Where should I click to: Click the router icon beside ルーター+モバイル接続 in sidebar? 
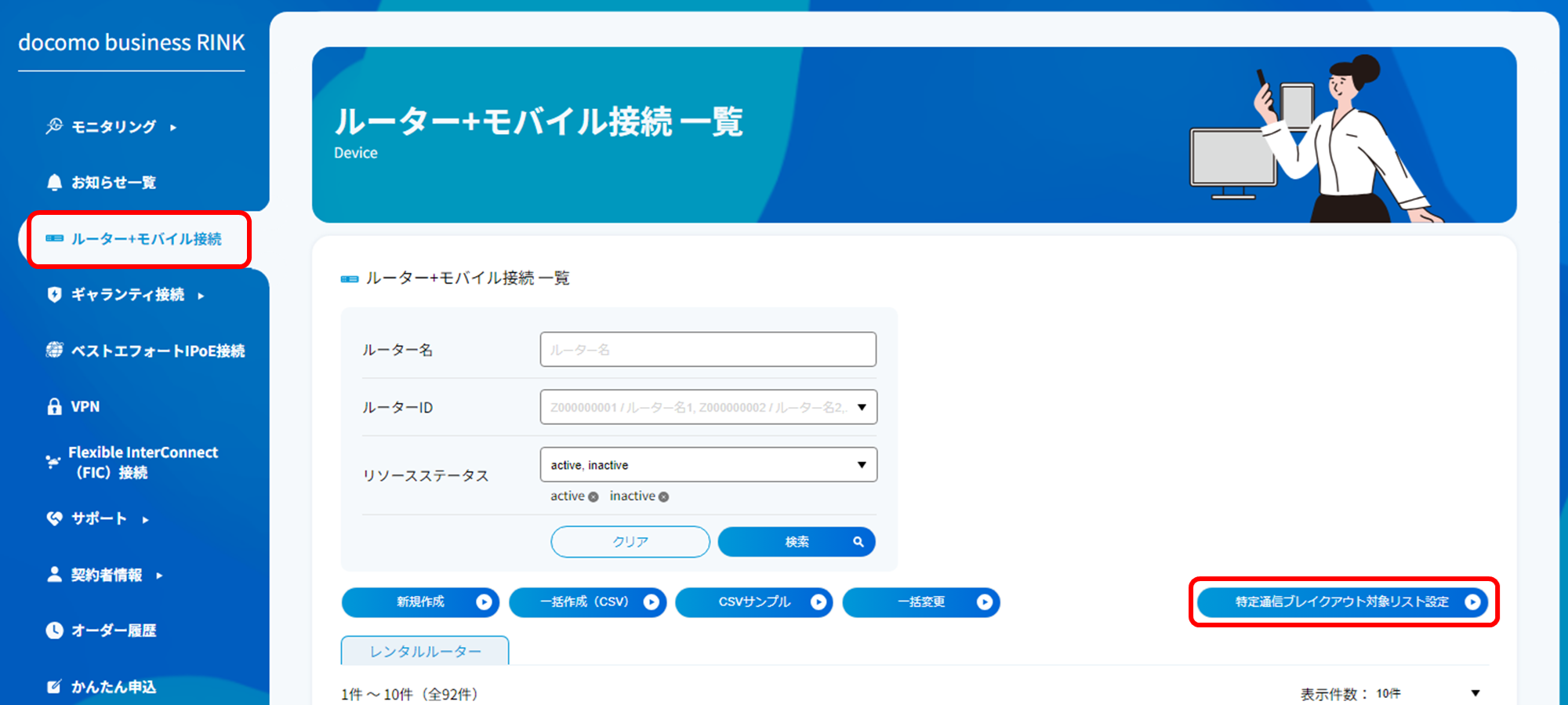click(x=54, y=238)
